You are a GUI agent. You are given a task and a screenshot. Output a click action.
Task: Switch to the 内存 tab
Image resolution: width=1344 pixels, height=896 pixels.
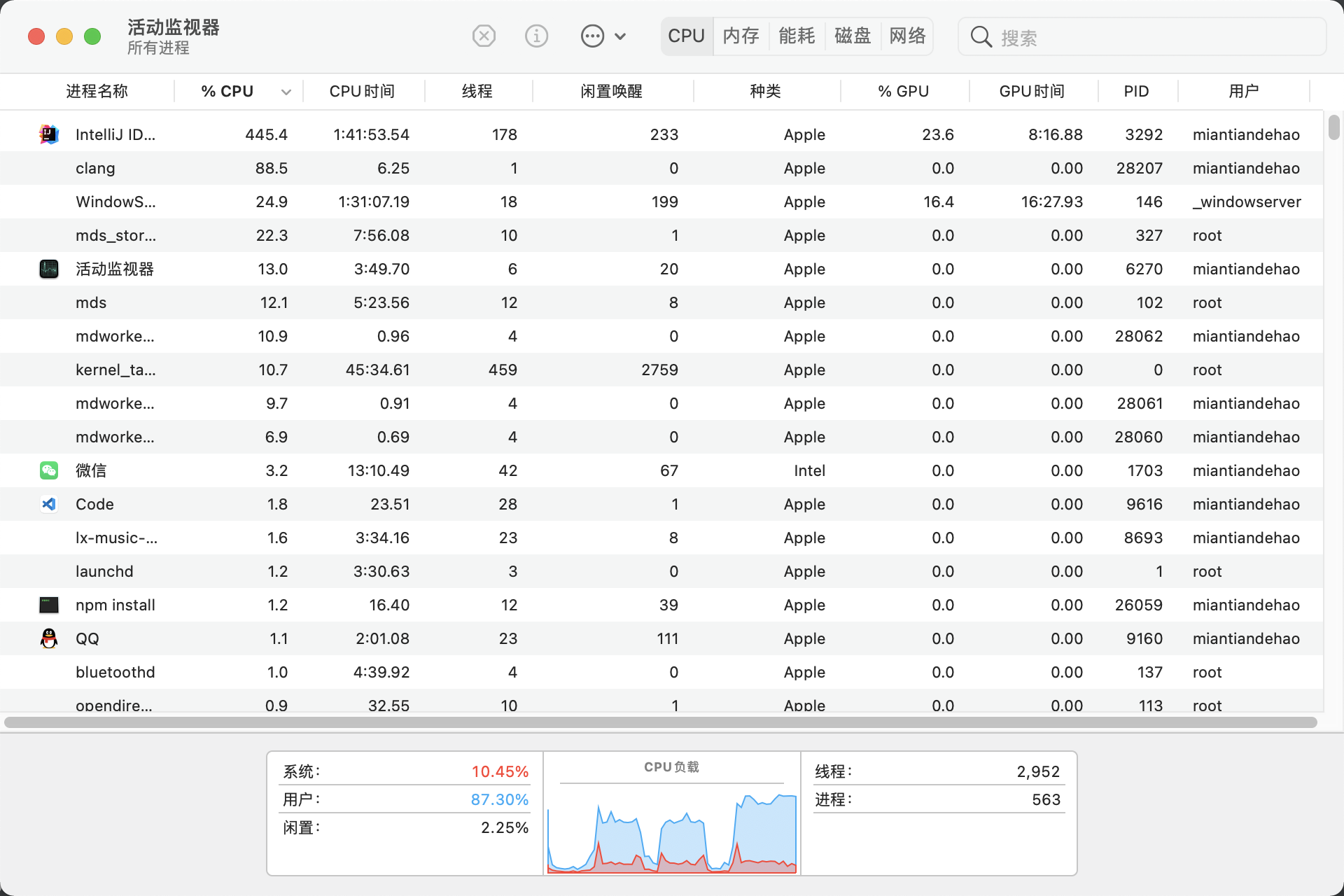(x=741, y=36)
